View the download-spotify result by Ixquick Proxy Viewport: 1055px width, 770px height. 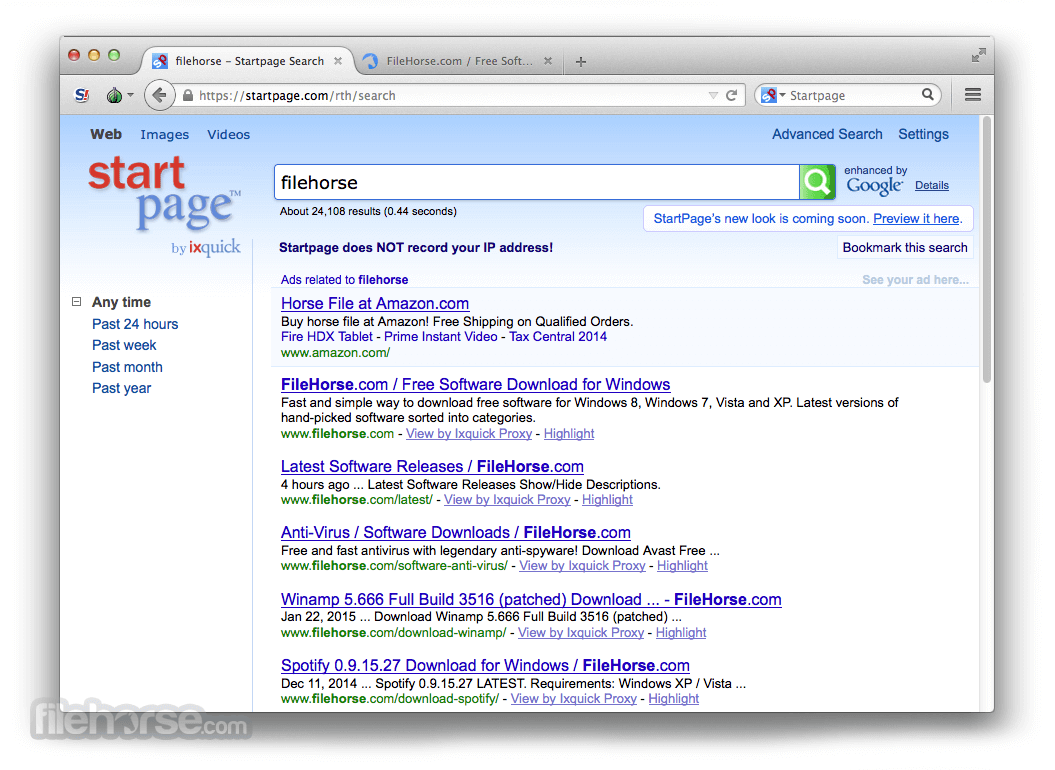(x=573, y=699)
